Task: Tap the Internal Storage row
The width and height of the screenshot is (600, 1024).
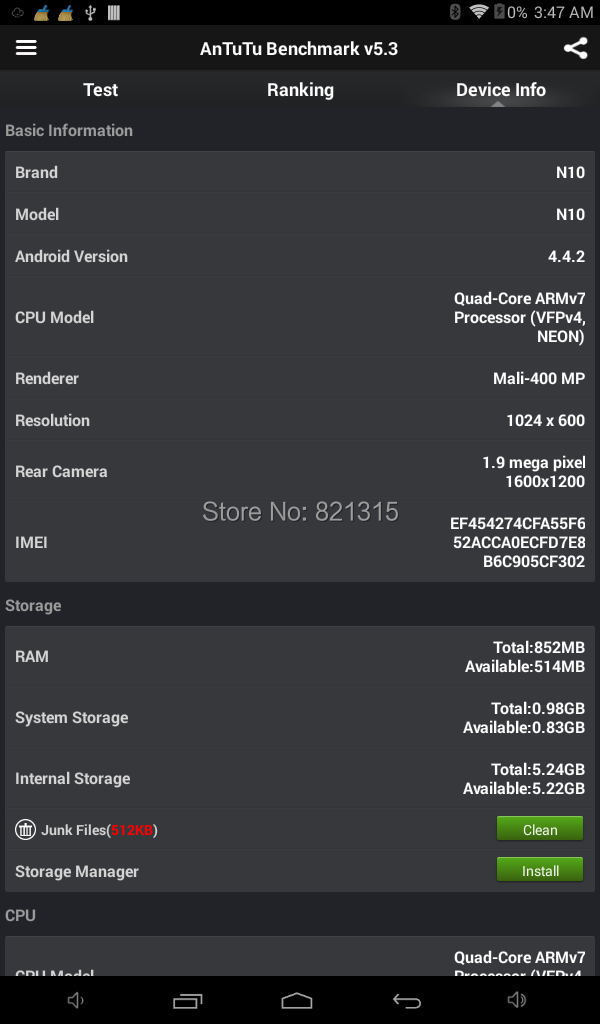Action: (300, 779)
